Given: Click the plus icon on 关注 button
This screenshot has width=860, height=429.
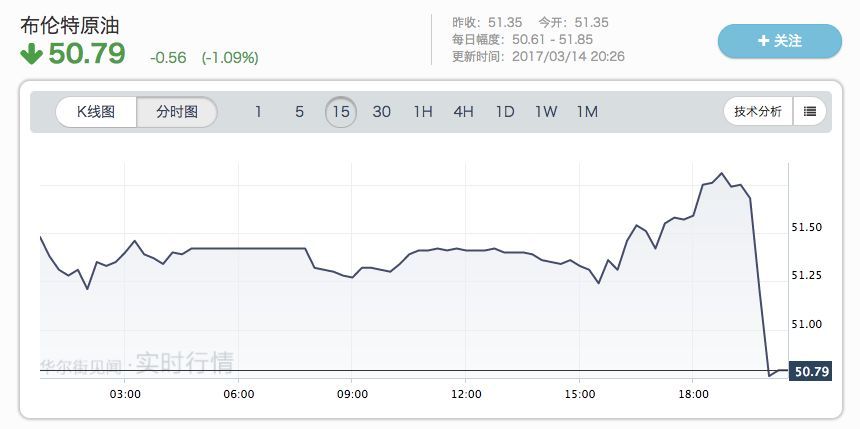Looking at the screenshot, I should pos(764,41).
